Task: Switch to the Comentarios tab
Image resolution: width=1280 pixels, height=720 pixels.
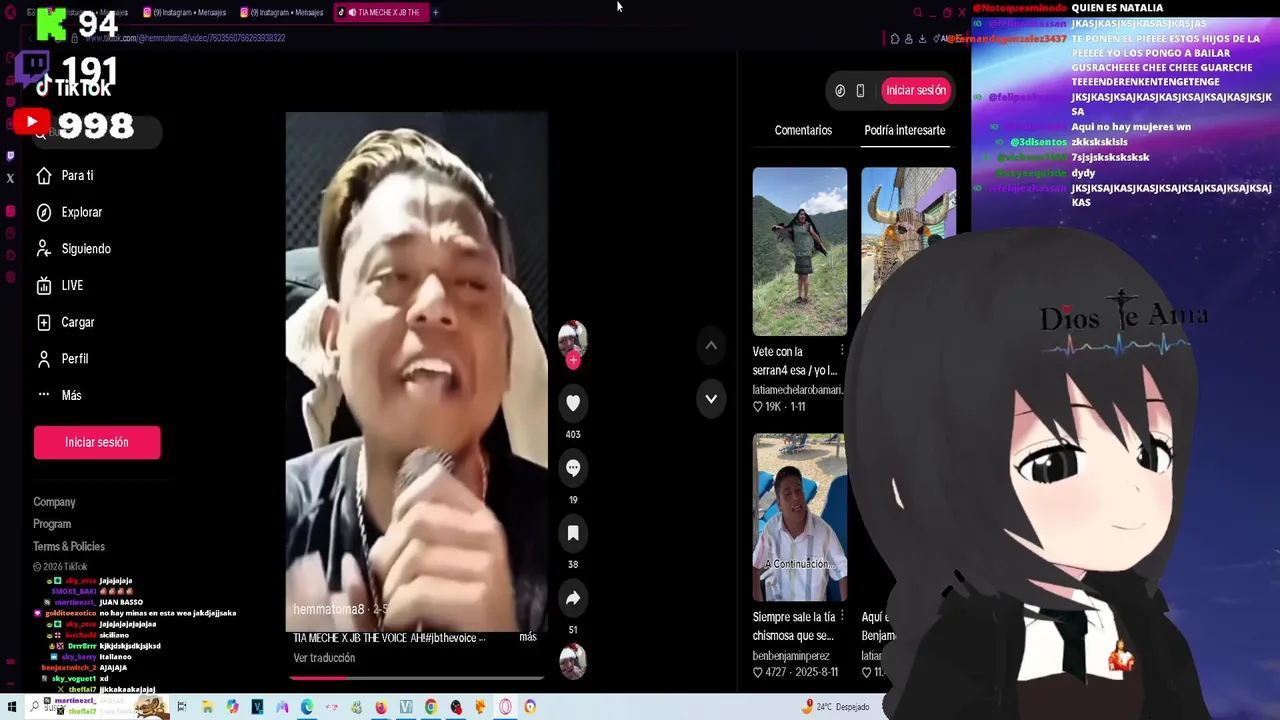Action: (803, 130)
